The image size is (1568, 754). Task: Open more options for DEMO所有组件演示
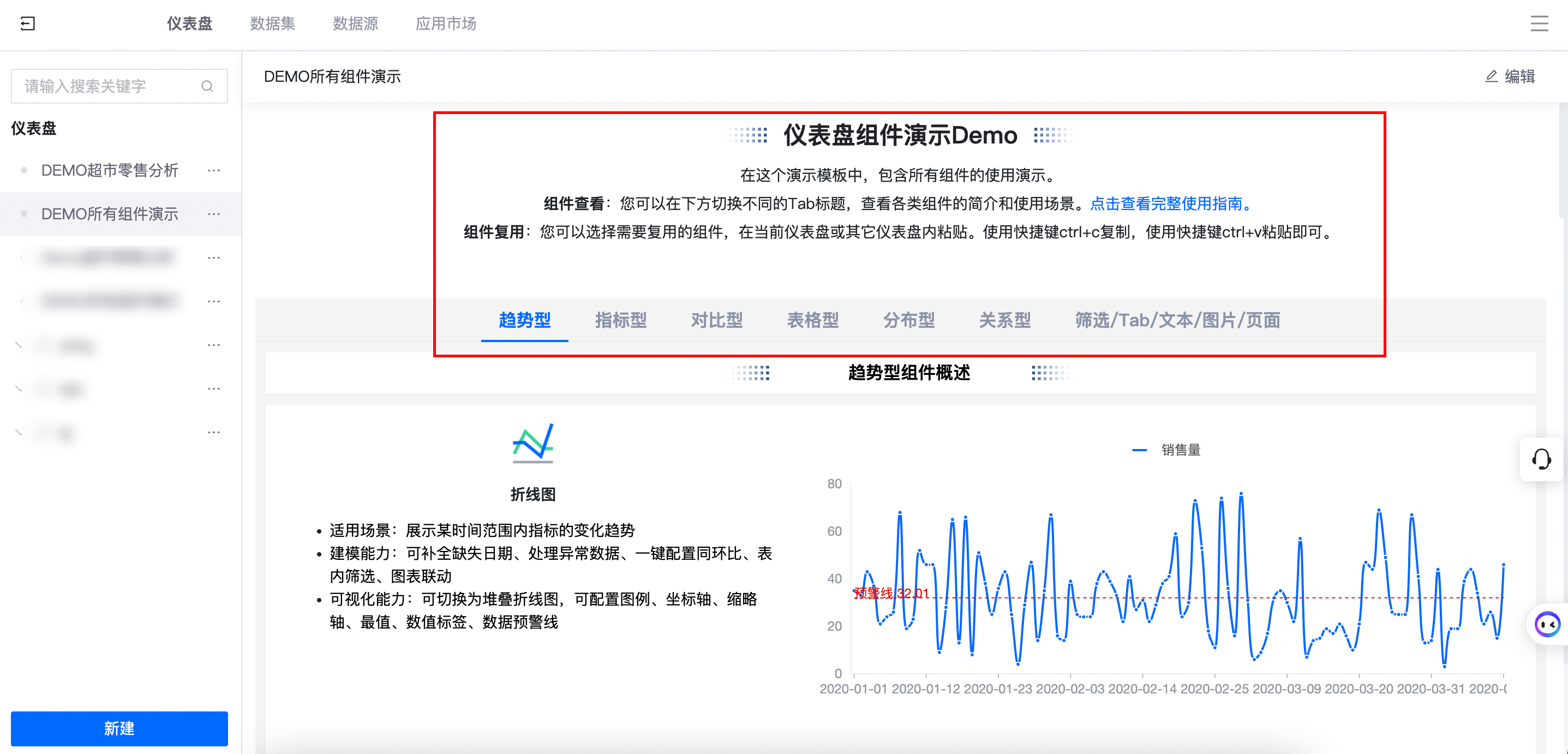pyautogui.click(x=214, y=214)
